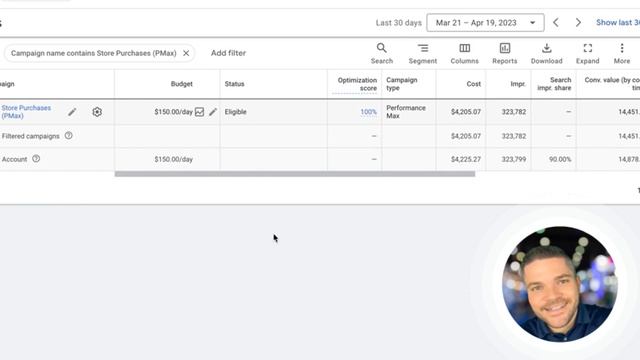
Task: Open the 100% optimization score link
Action: 368,112
